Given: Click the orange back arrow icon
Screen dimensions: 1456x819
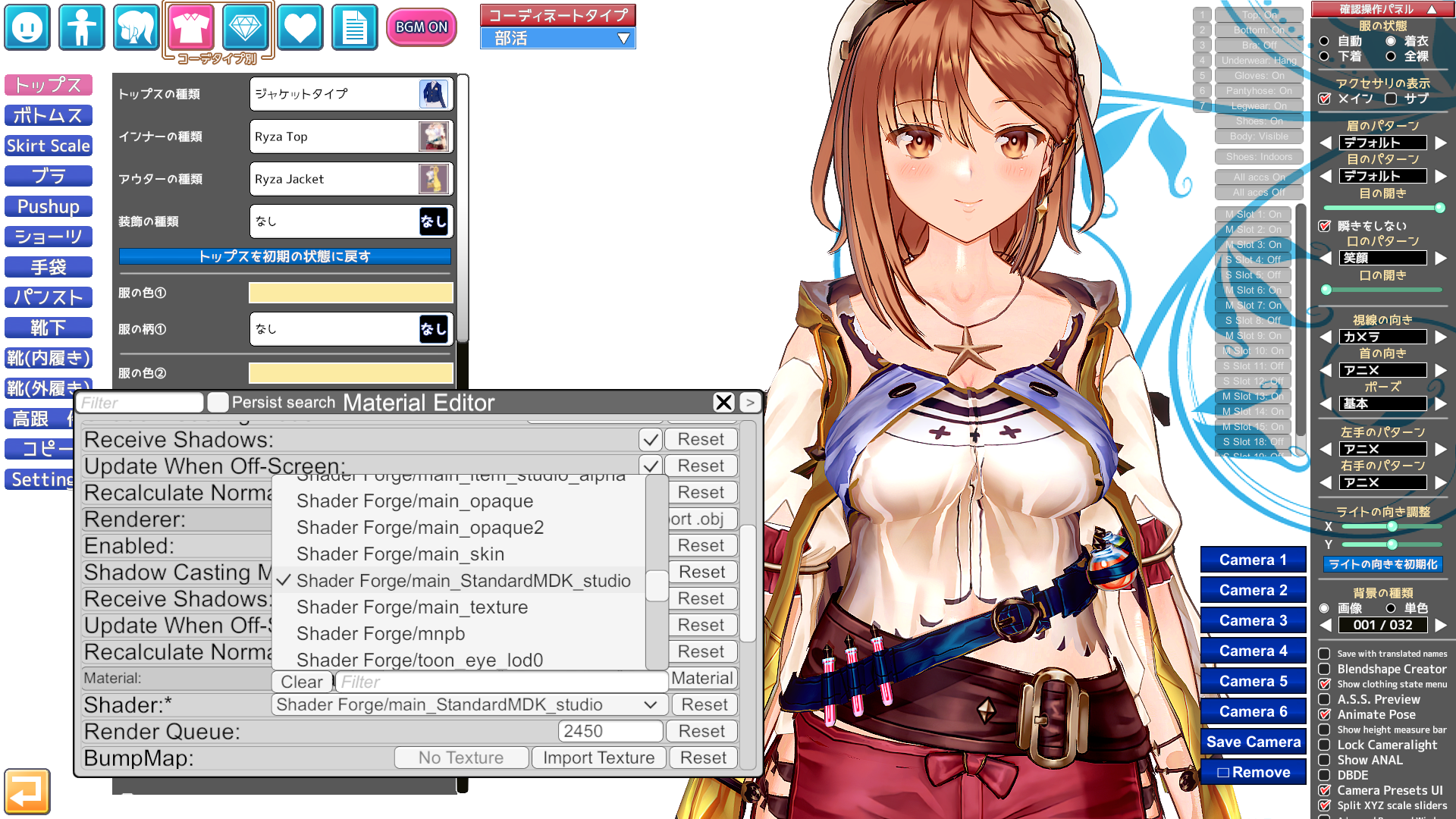Looking at the screenshot, I should pyautogui.click(x=27, y=792).
